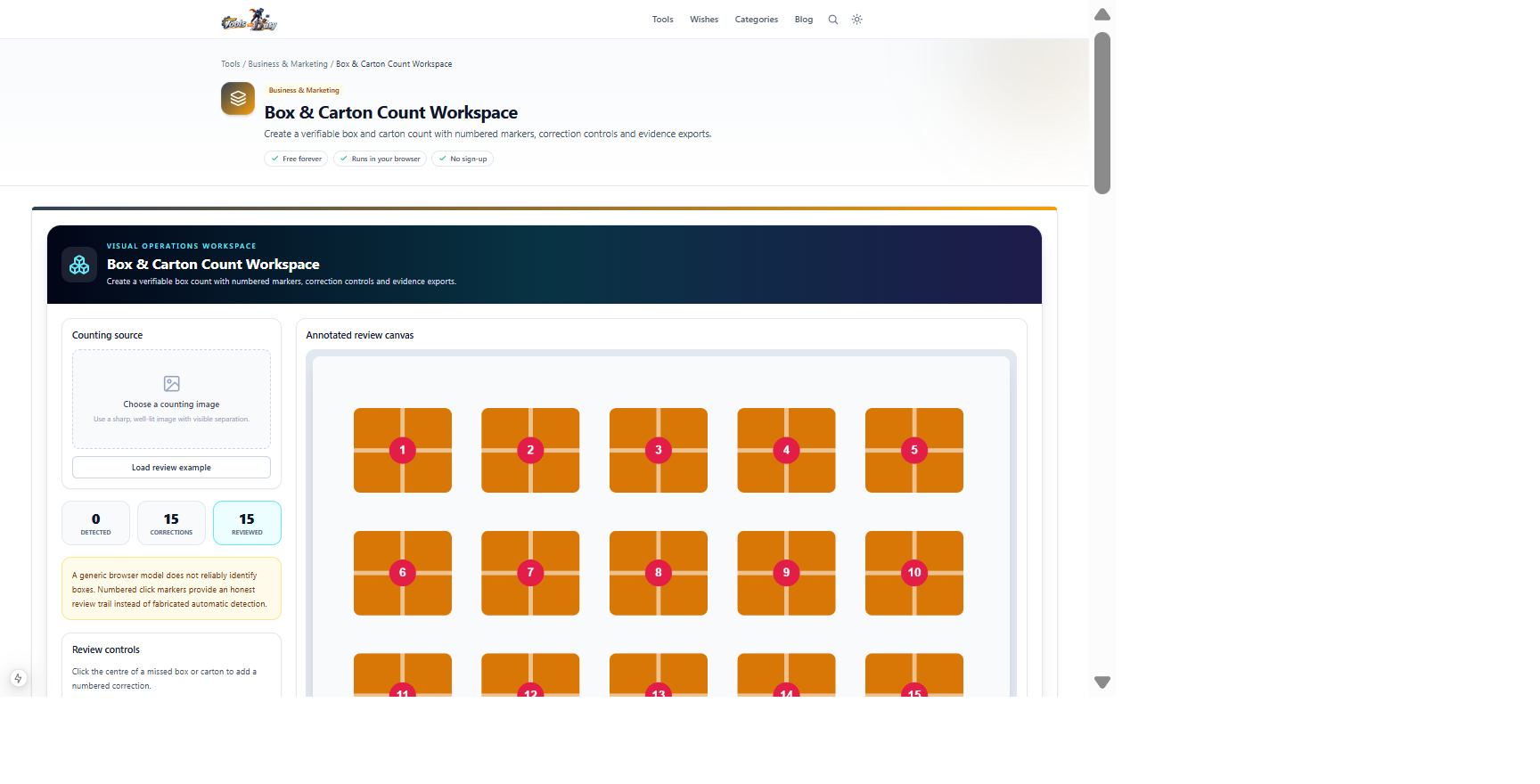Click the No sign-up badge
Viewport: 1540px width, 784px height.
tap(463, 159)
